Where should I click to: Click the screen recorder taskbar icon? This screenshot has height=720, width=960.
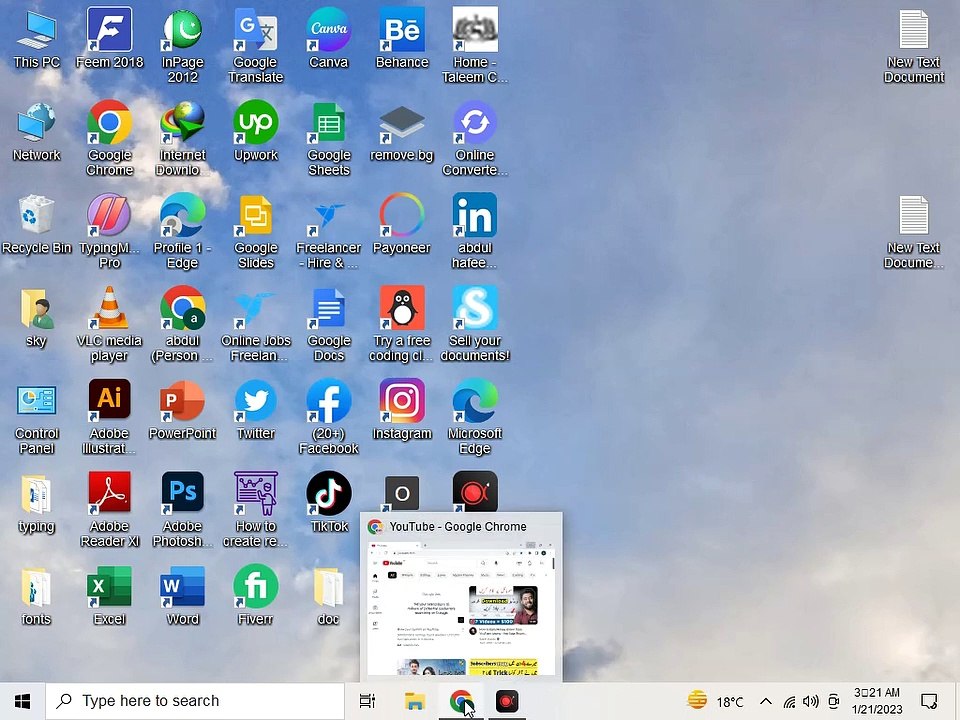click(x=507, y=701)
